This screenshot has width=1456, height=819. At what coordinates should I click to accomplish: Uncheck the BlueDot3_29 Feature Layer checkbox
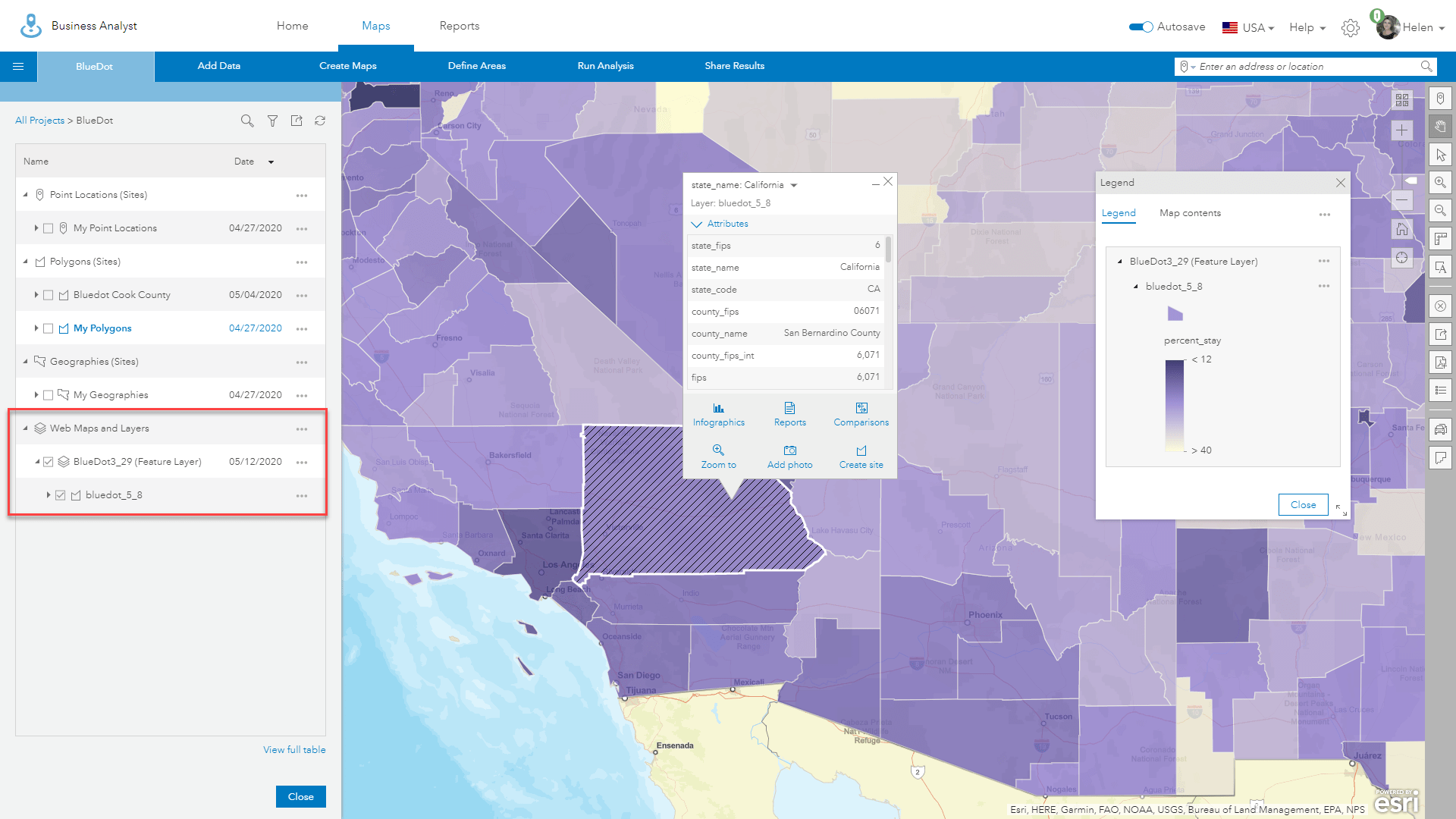(x=49, y=462)
